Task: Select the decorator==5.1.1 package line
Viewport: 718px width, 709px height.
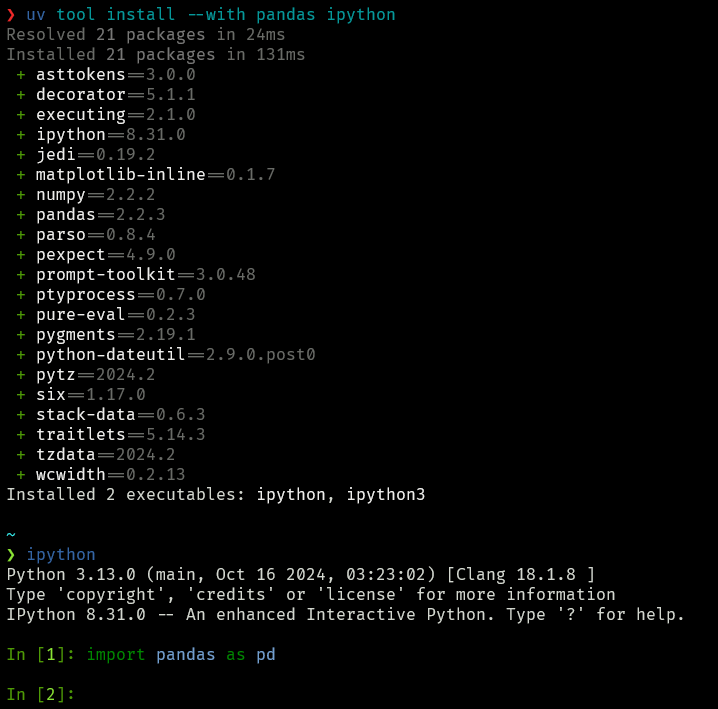Action: coord(106,95)
